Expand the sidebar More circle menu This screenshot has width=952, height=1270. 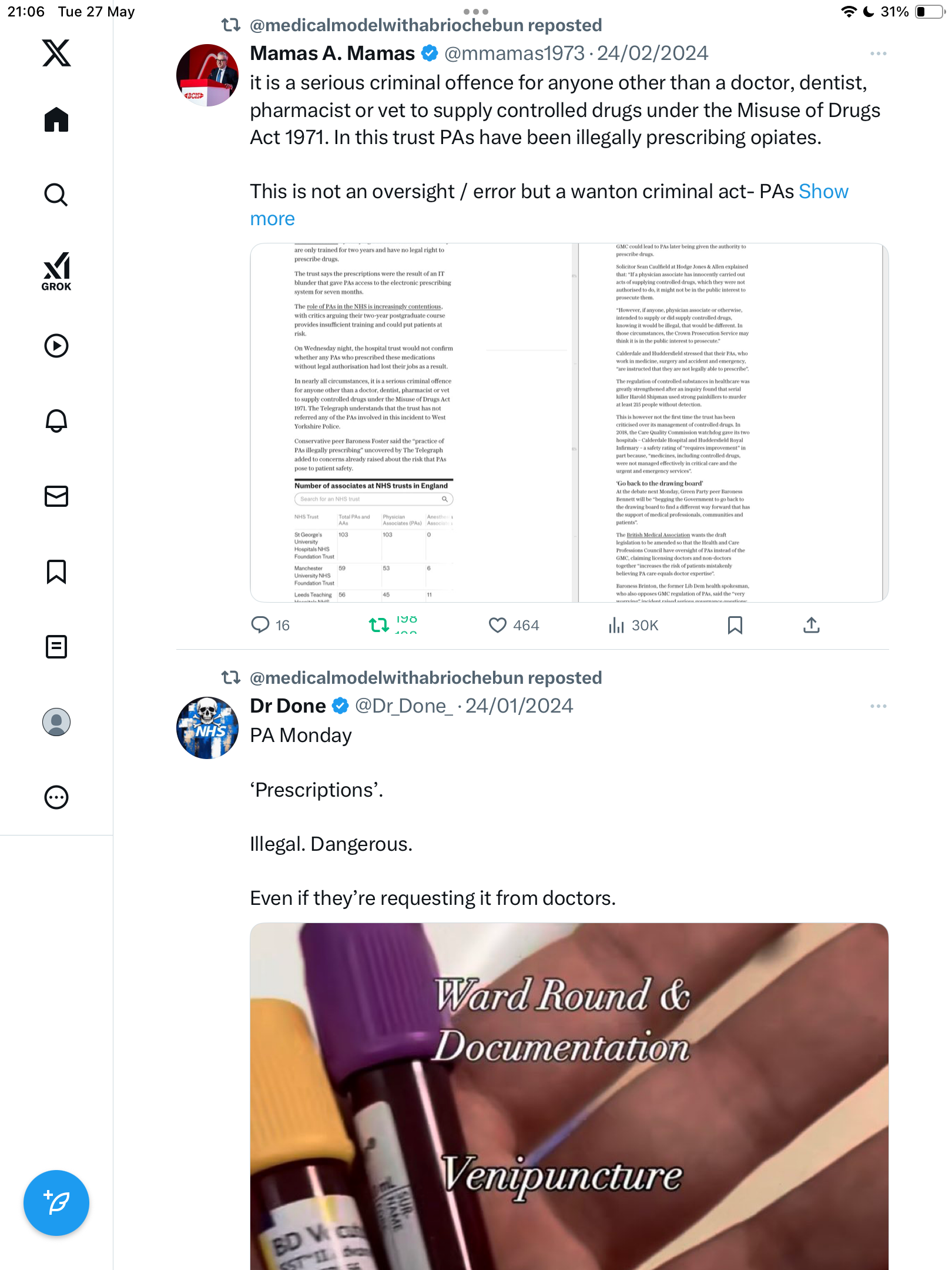[56, 797]
